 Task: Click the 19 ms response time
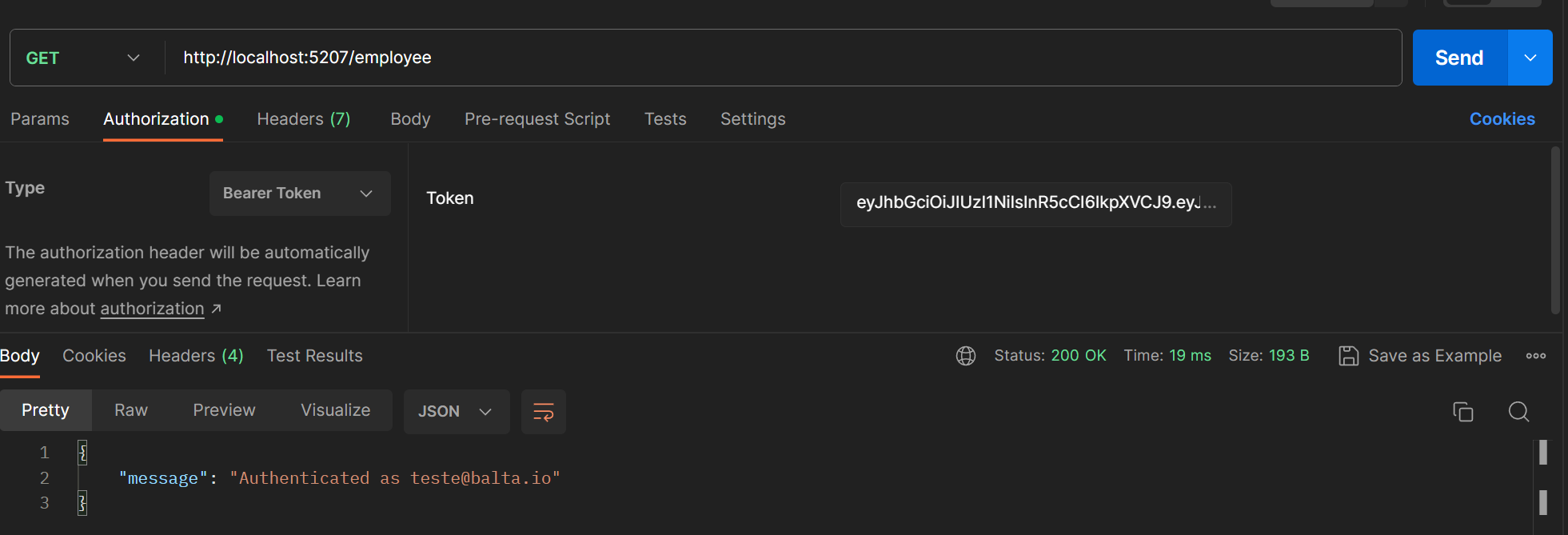pos(1190,356)
